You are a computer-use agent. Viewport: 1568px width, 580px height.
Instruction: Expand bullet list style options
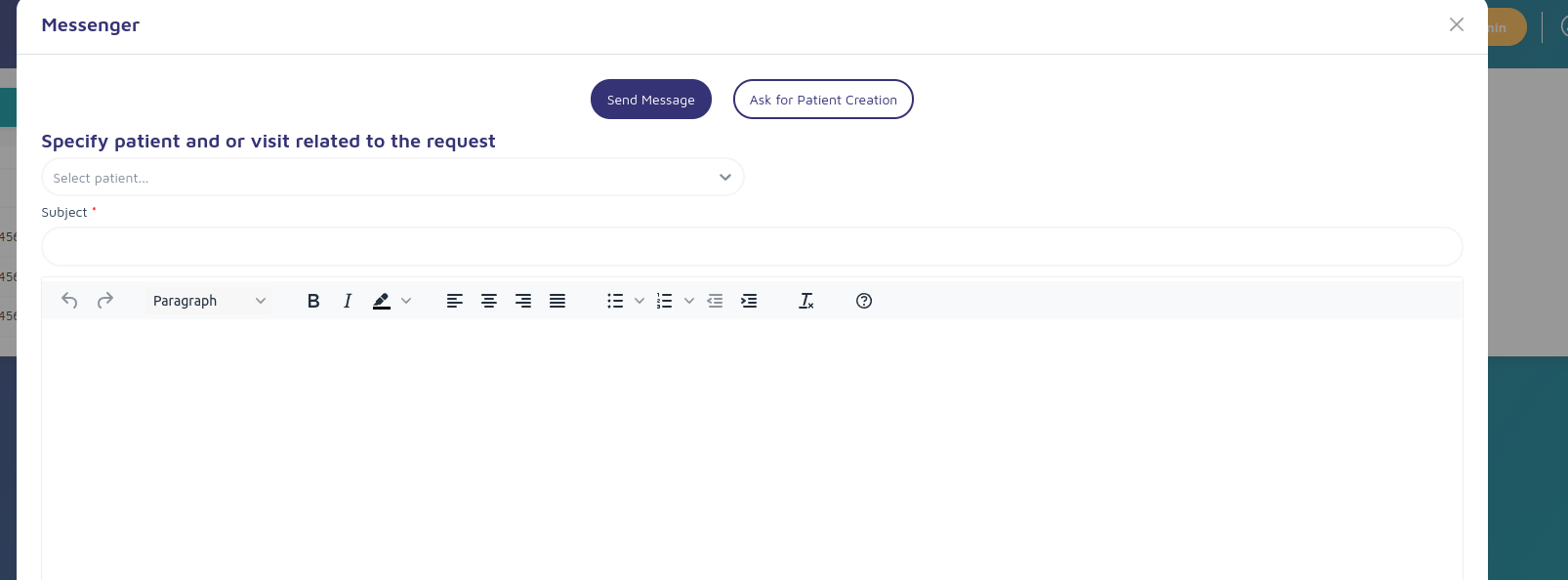[640, 301]
